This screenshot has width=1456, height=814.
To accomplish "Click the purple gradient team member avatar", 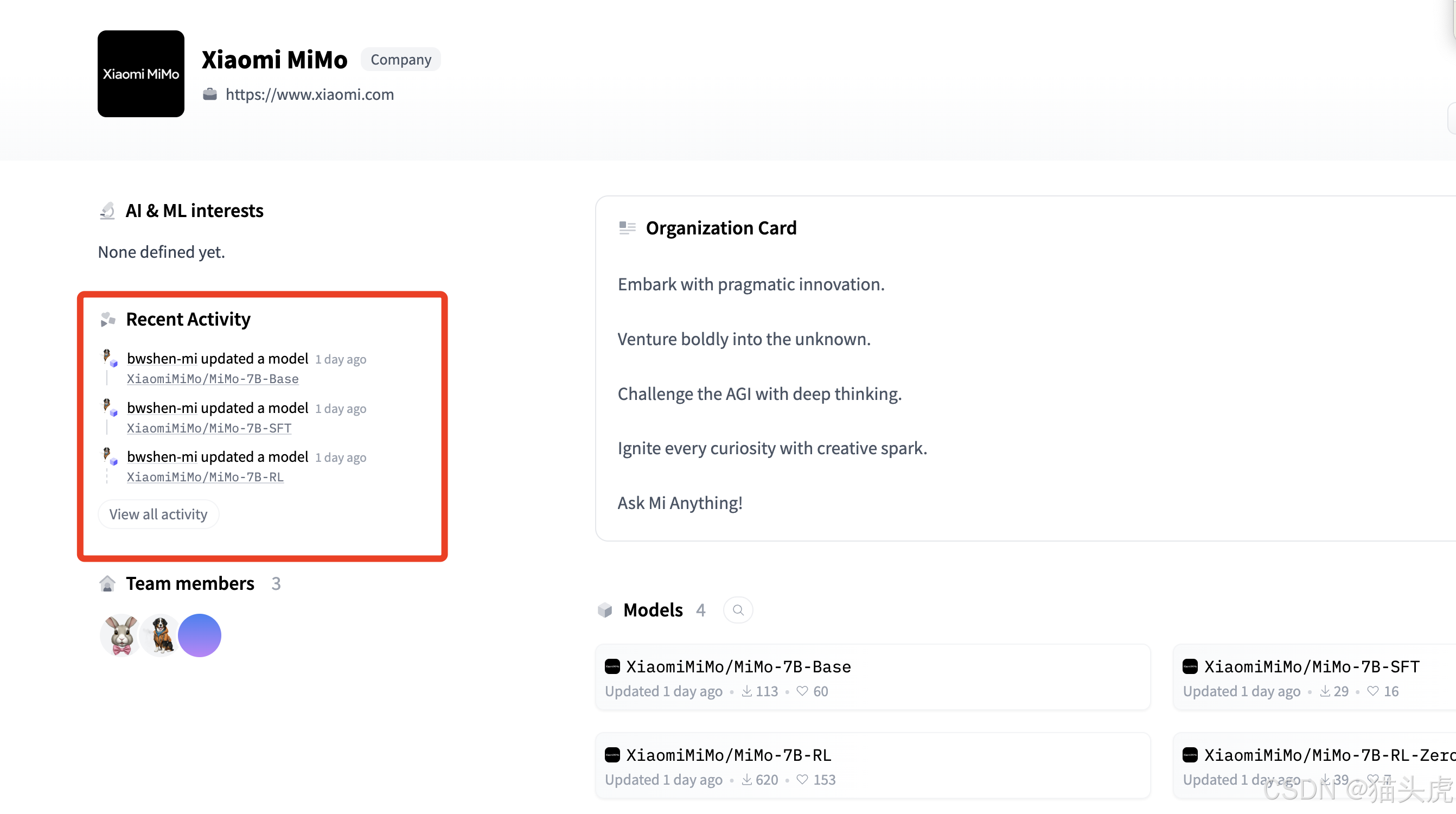I will (x=200, y=635).
